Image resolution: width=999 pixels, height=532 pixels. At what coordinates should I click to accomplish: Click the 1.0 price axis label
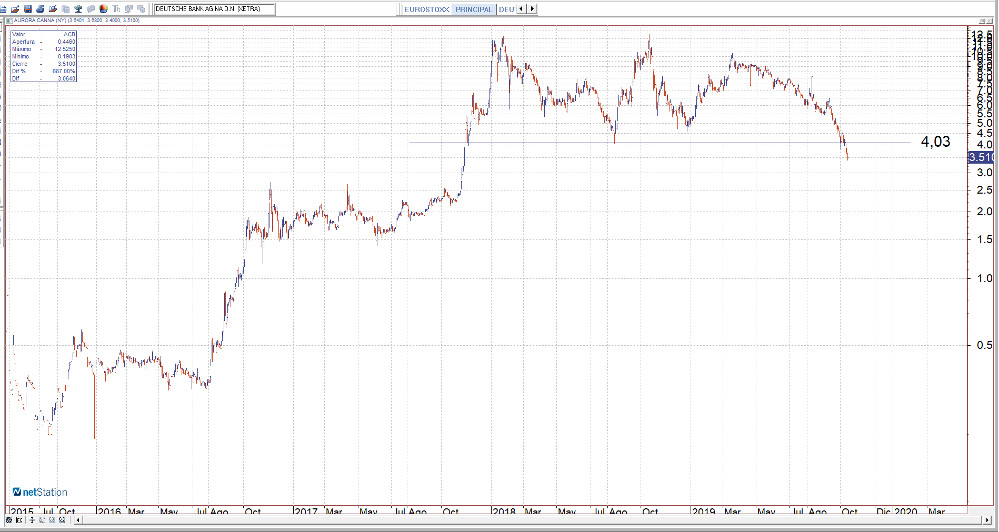click(984, 278)
